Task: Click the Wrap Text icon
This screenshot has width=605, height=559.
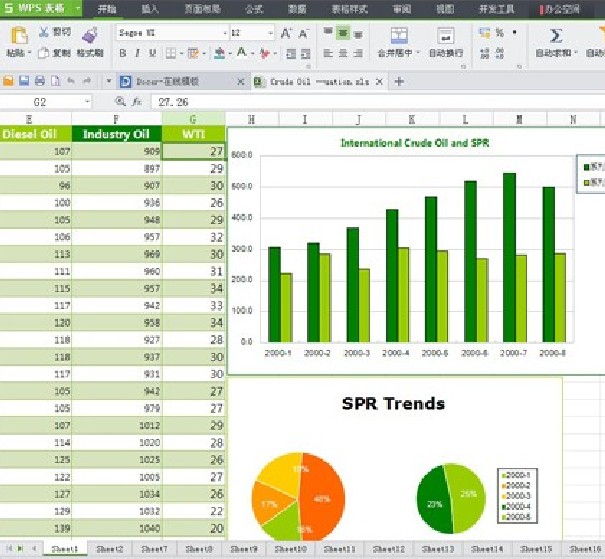Action: 446,36
